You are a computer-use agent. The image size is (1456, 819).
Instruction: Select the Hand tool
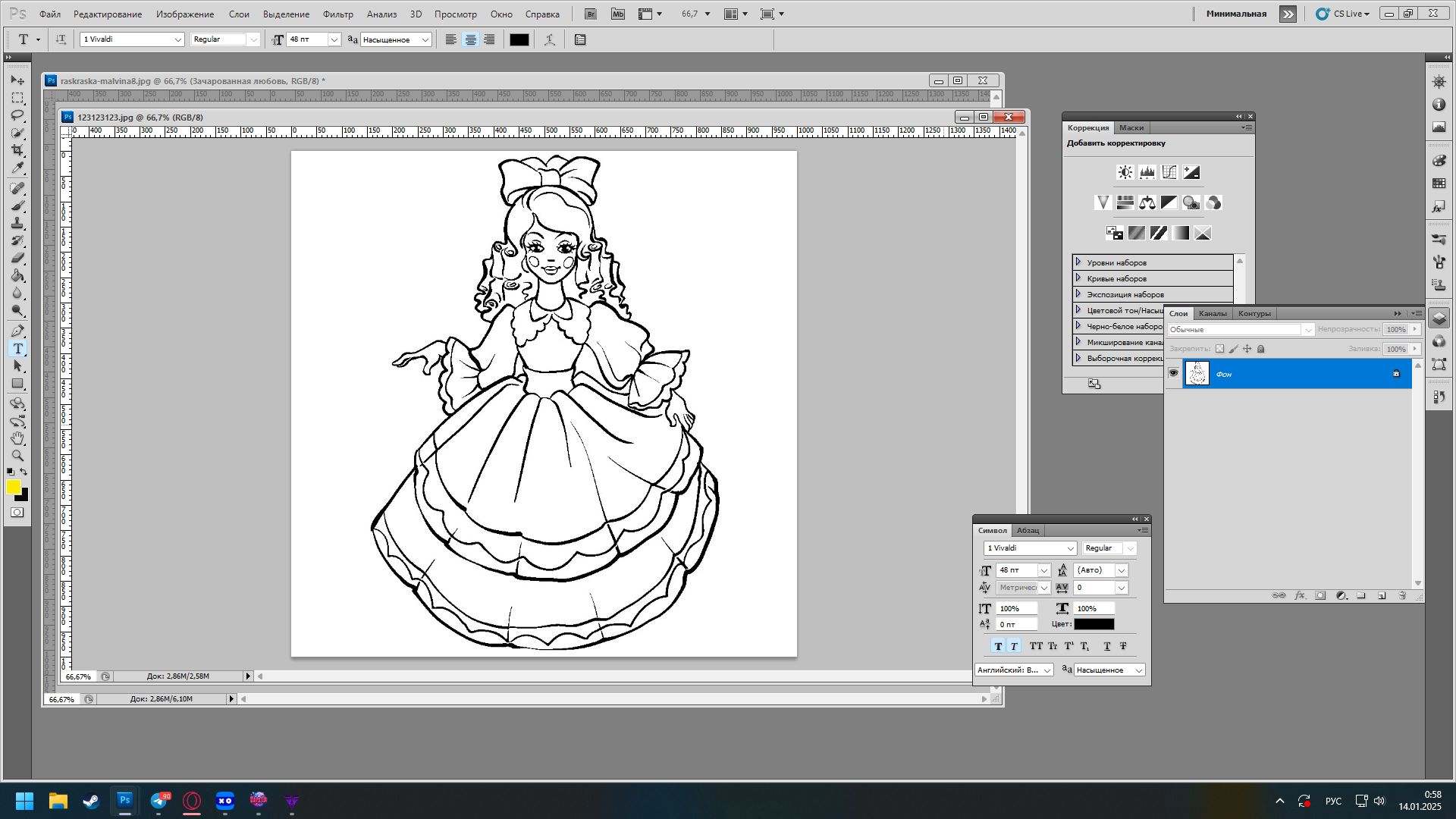pos(17,438)
